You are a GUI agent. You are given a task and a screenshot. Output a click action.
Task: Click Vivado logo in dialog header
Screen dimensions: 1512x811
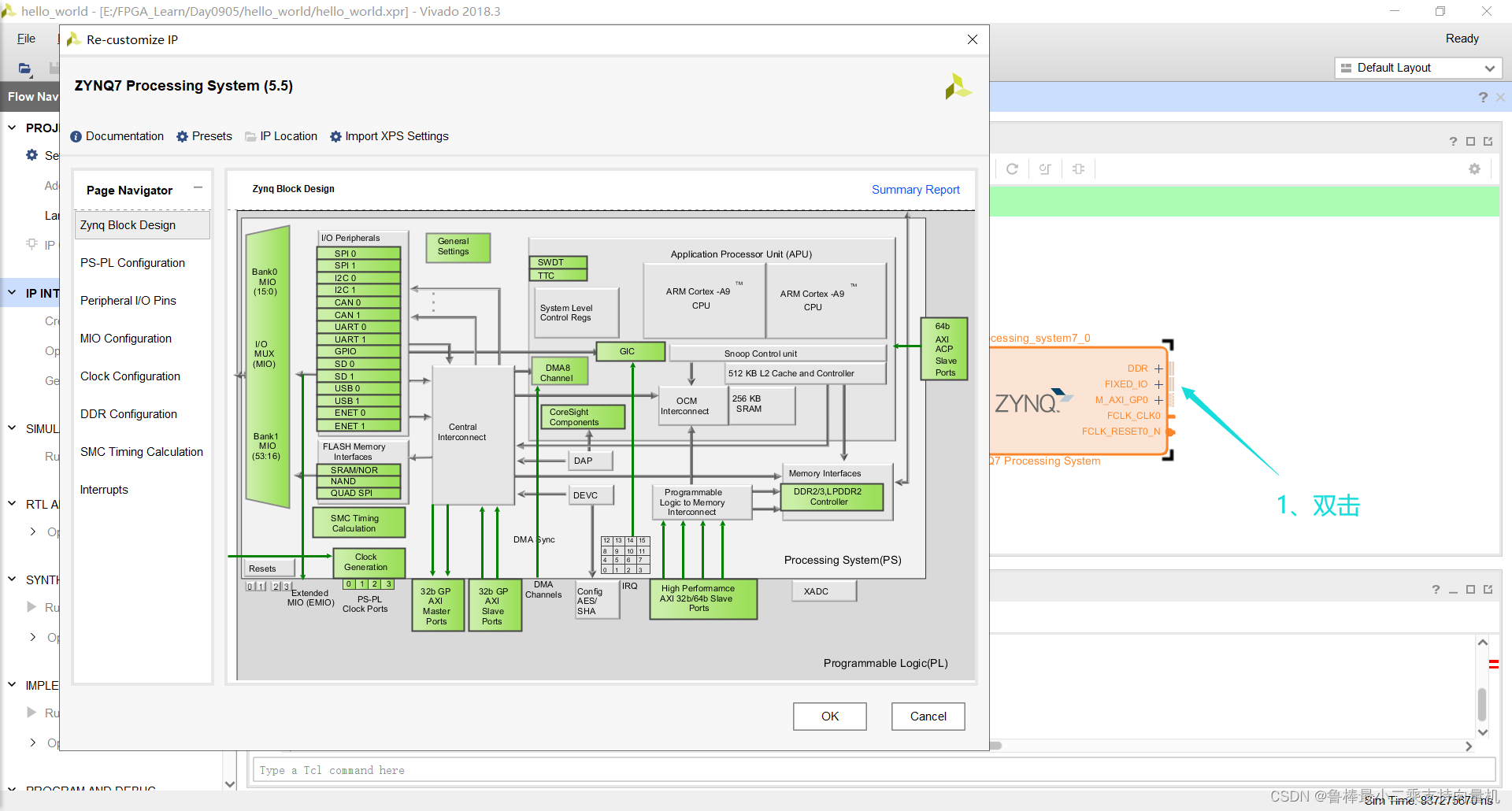click(x=958, y=86)
